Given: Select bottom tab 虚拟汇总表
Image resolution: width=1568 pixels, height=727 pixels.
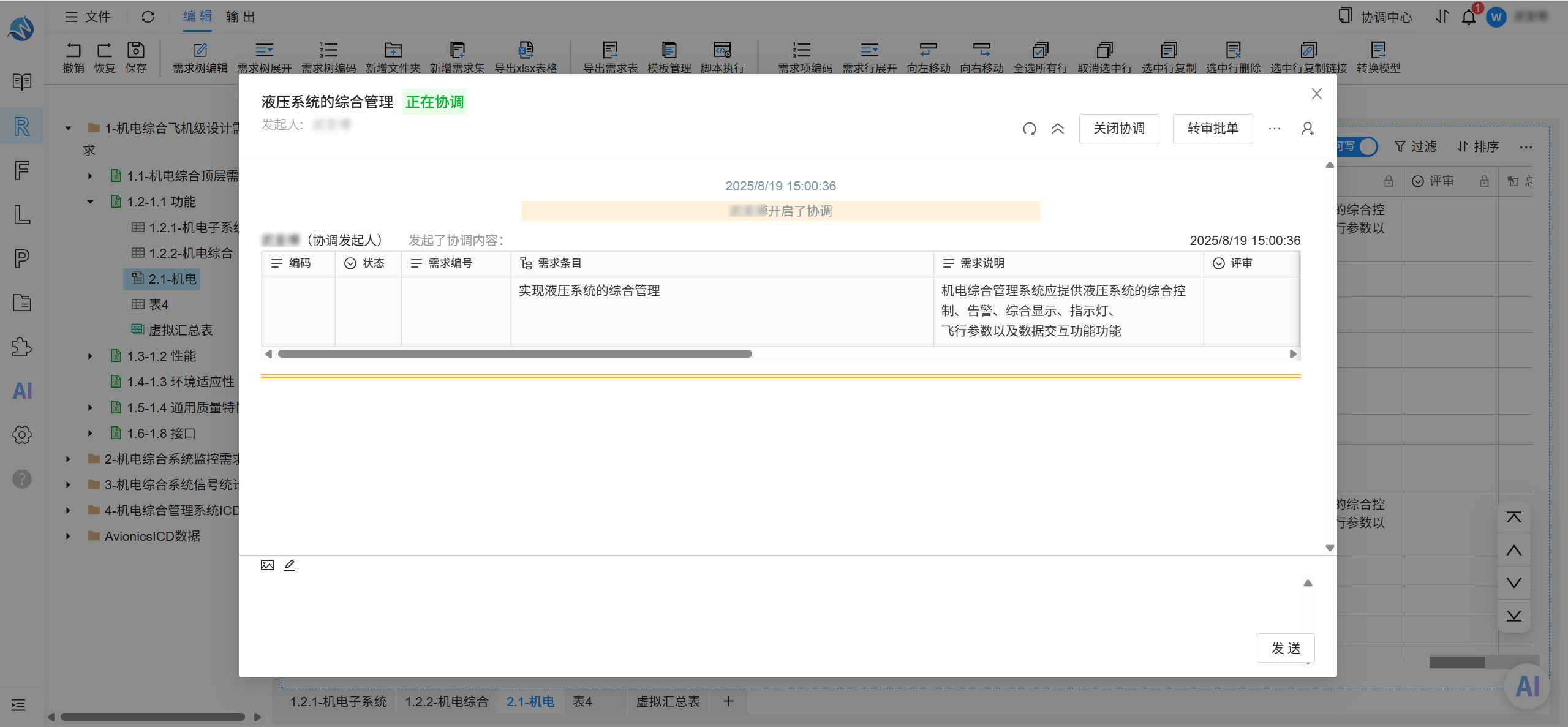Looking at the screenshot, I should pos(668,701).
